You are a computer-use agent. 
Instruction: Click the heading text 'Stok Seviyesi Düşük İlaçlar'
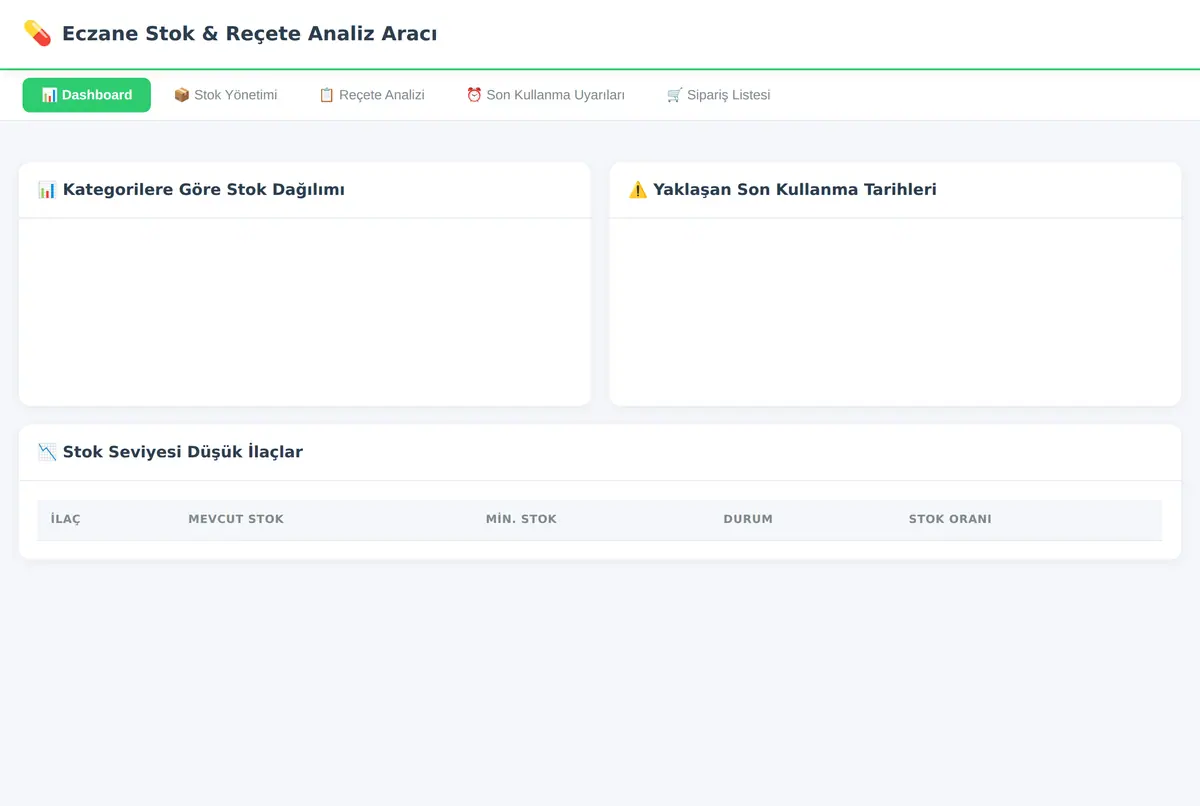(183, 452)
